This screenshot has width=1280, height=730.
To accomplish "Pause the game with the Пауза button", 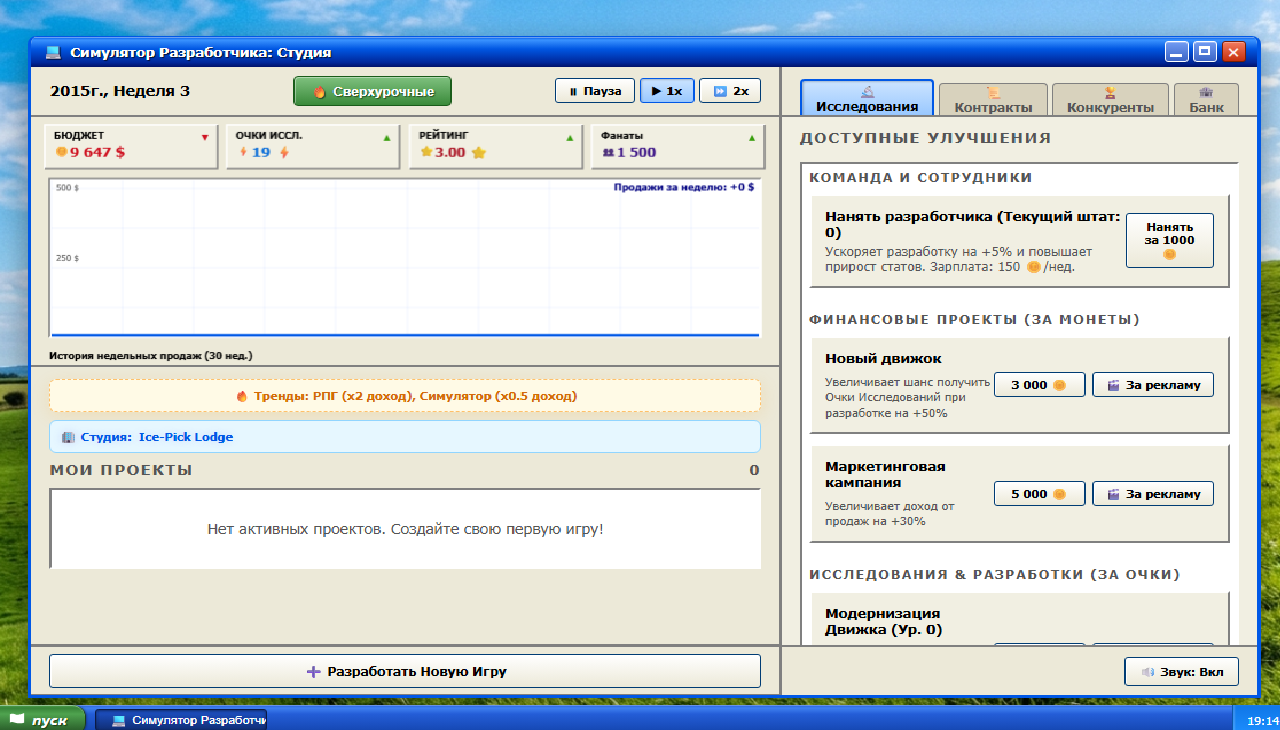I will point(595,91).
